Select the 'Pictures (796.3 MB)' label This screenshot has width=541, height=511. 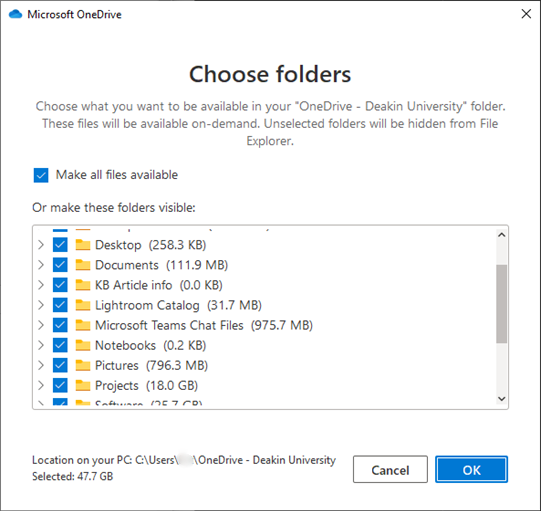tap(151, 365)
